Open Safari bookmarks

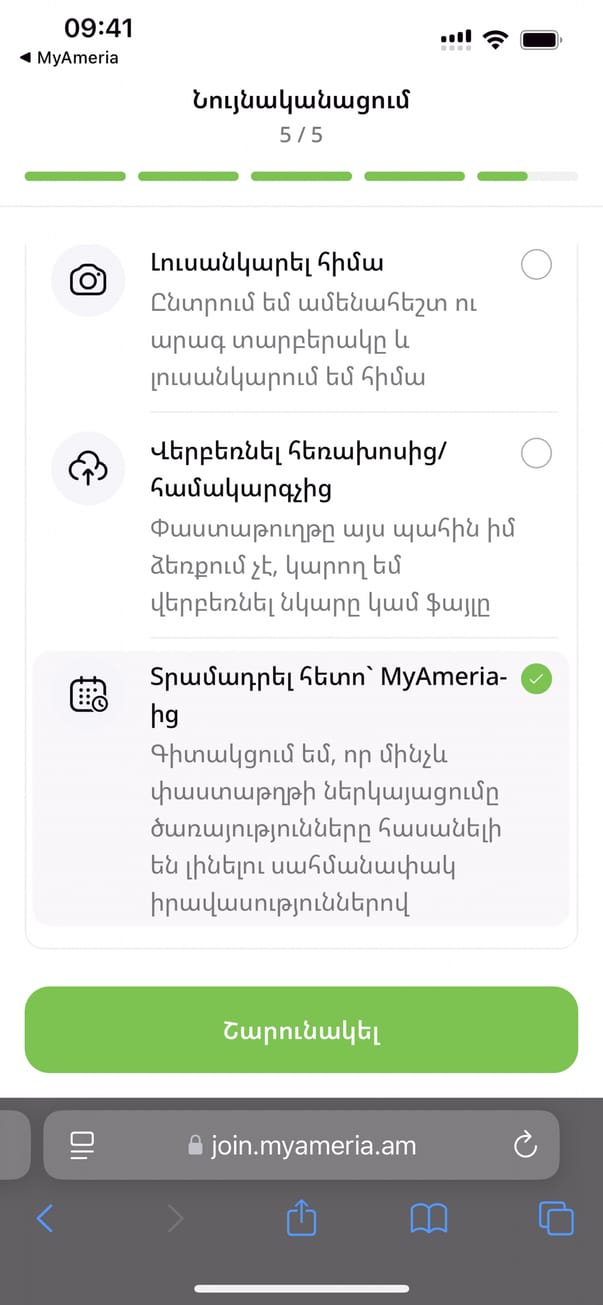pos(429,1218)
